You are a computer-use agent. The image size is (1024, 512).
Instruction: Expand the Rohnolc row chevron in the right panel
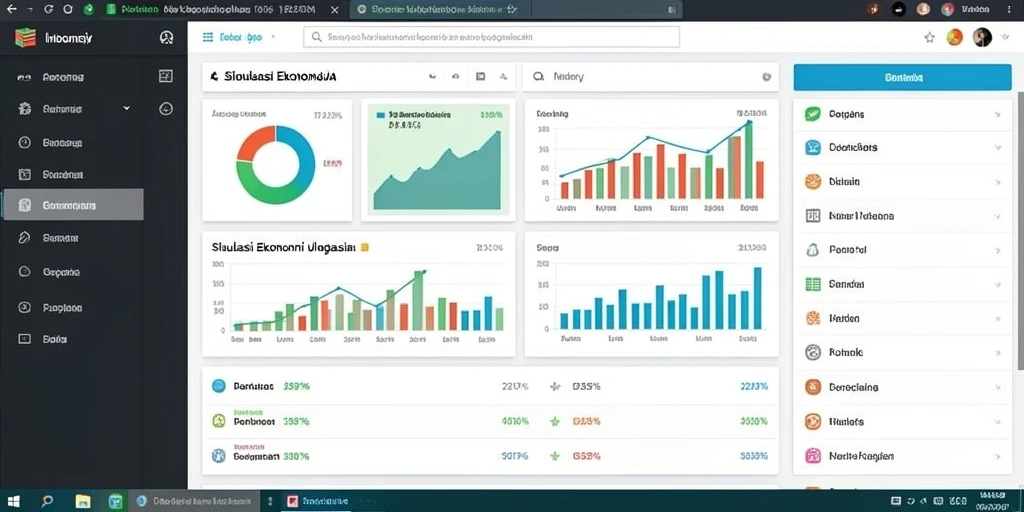pyautogui.click(x=997, y=353)
